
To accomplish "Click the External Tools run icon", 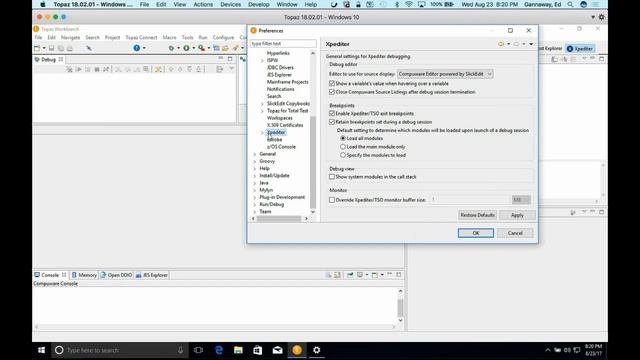I will 201,48.
